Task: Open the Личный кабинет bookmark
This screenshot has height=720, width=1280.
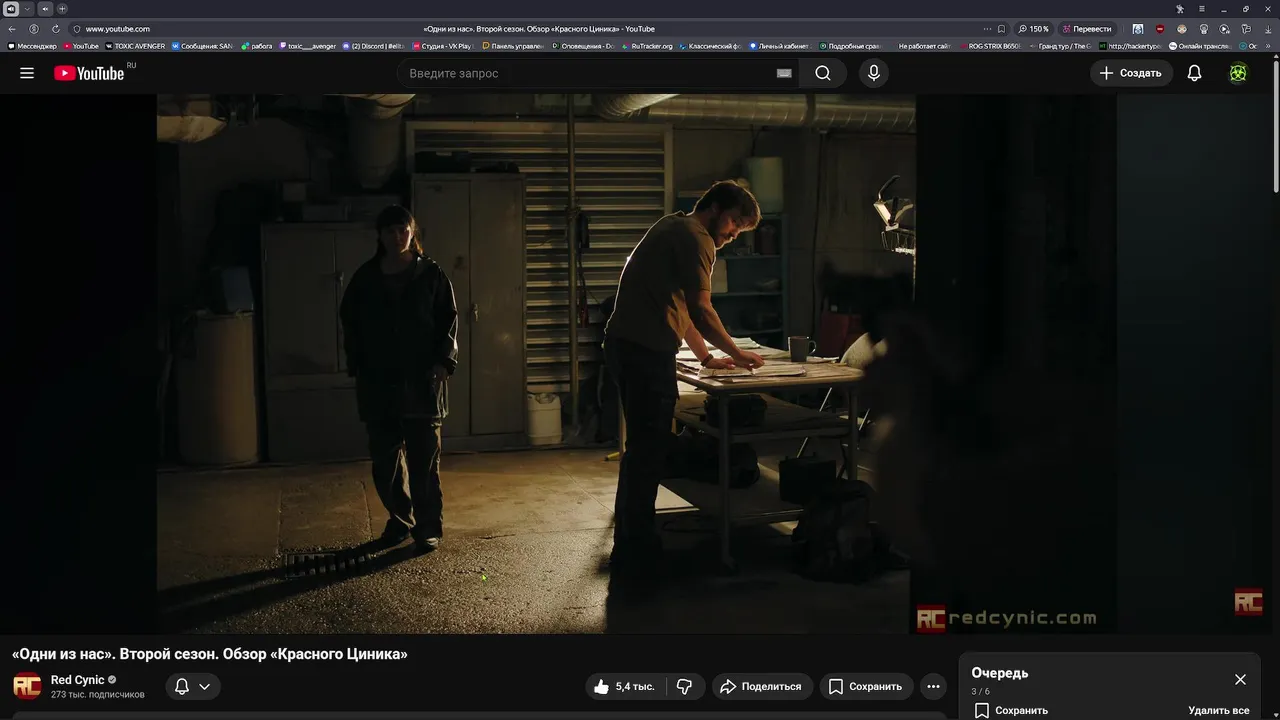Action: (x=779, y=46)
